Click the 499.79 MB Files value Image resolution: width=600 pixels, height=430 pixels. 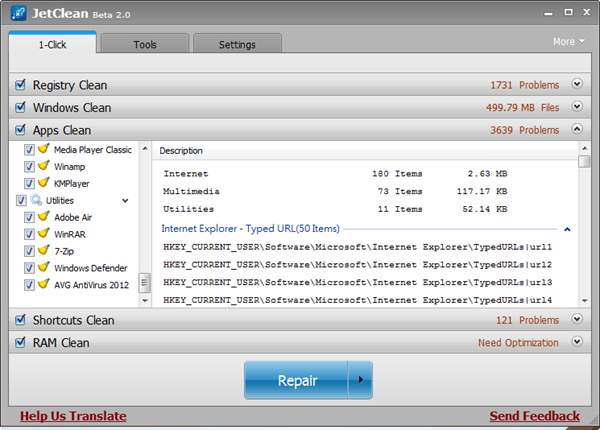(522, 108)
